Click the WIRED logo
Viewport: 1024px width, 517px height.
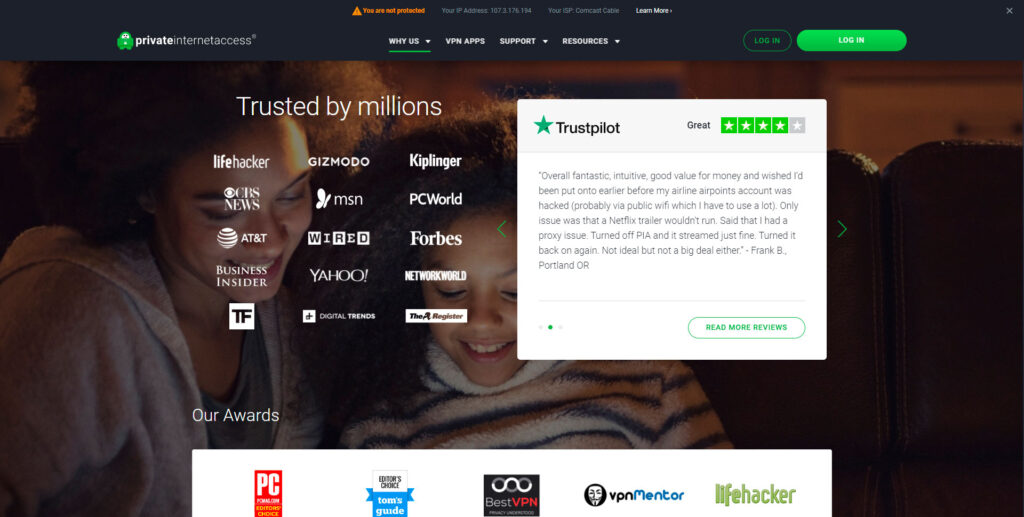[338, 238]
